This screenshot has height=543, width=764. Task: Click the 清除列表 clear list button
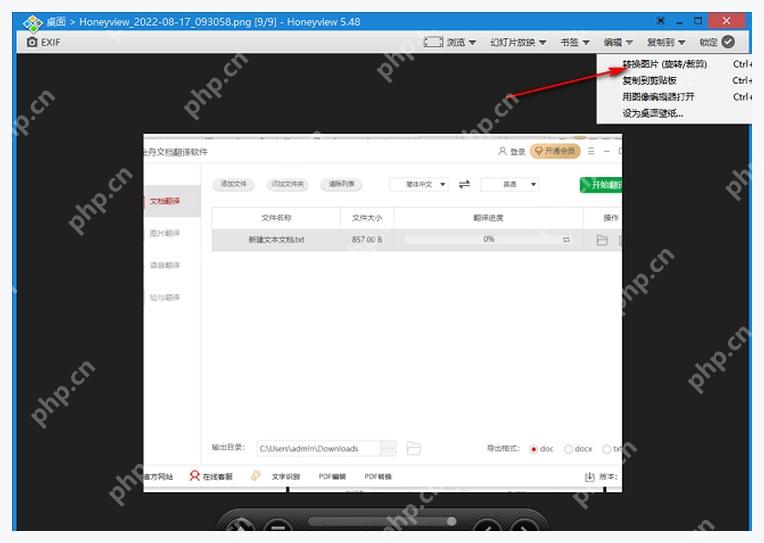point(342,184)
